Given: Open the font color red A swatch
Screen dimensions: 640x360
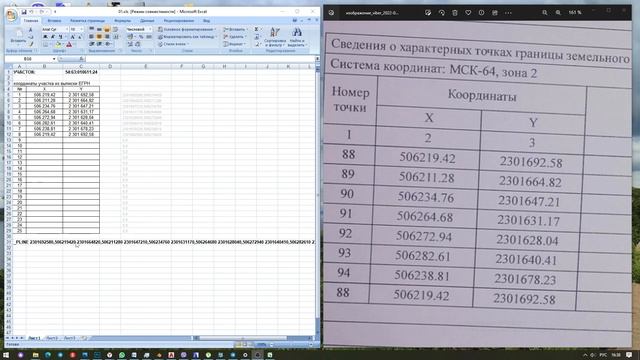Looking at the screenshot, I should (x=69, y=44).
